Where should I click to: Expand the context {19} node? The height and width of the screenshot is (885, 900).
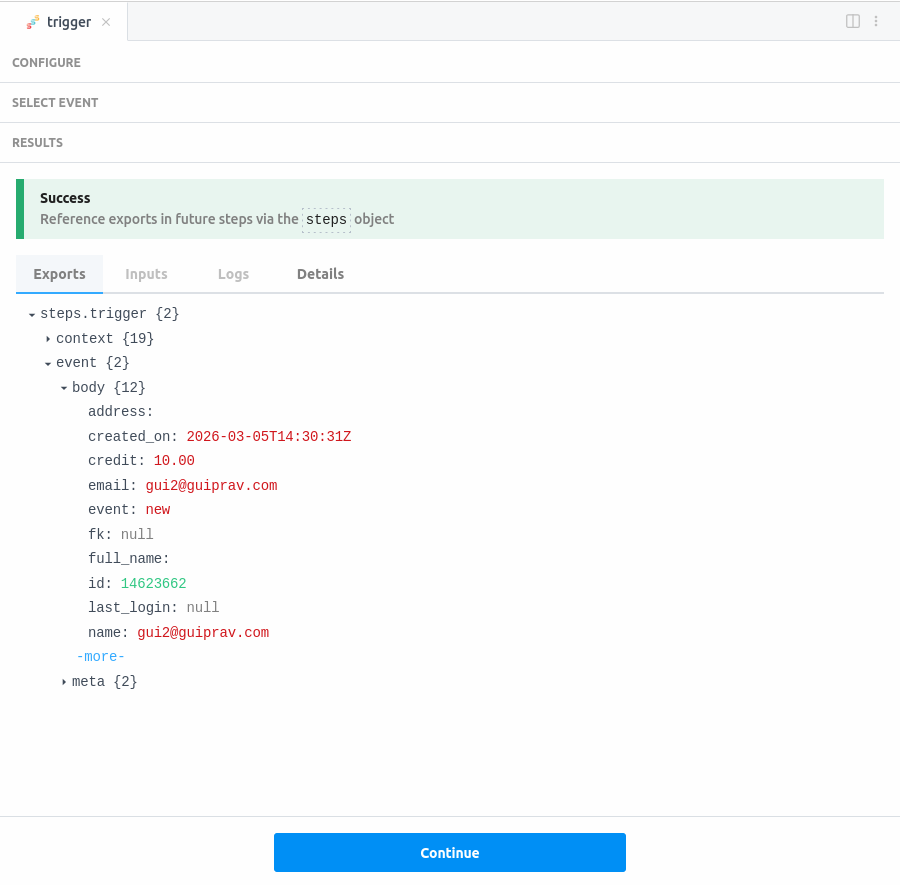pyautogui.click(x=48, y=339)
